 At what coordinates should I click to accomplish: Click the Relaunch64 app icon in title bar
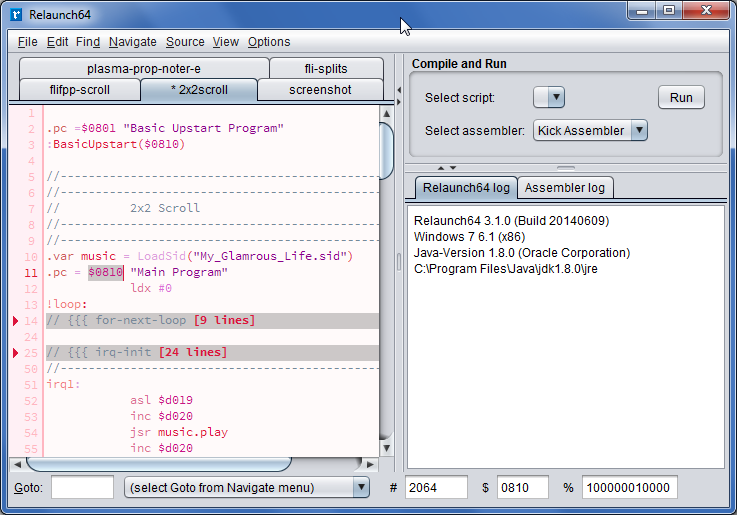tap(17, 14)
